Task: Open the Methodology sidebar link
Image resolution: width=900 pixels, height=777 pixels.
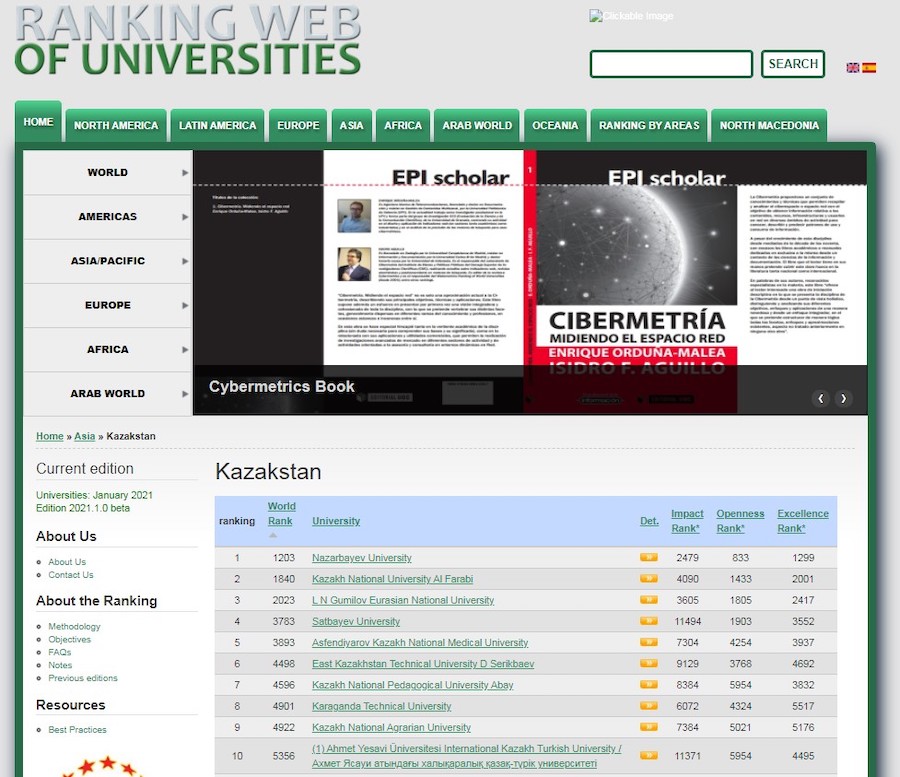Action: pyautogui.click(x=75, y=627)
